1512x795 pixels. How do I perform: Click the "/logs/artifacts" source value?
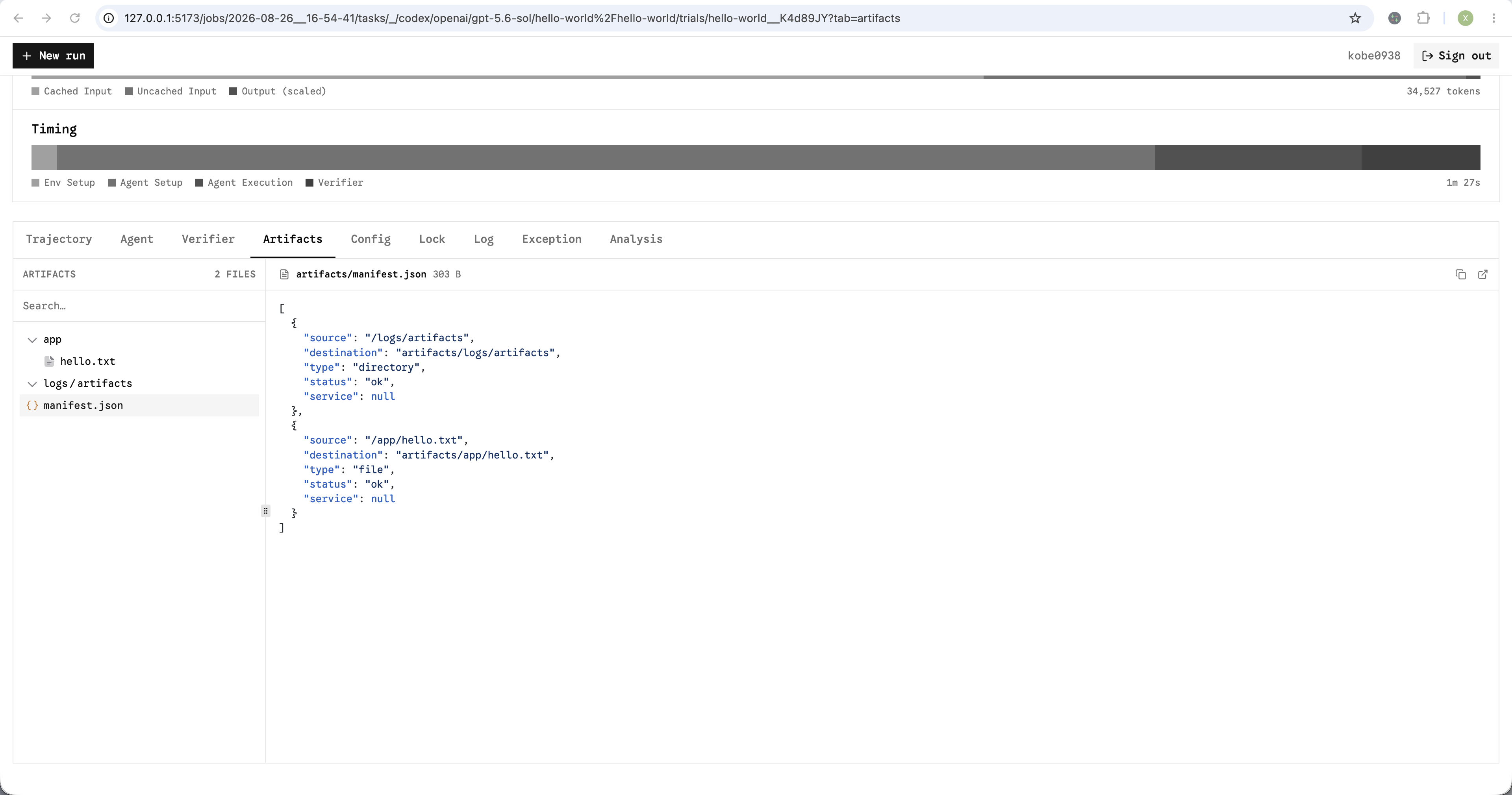click(x=417, y=338)
